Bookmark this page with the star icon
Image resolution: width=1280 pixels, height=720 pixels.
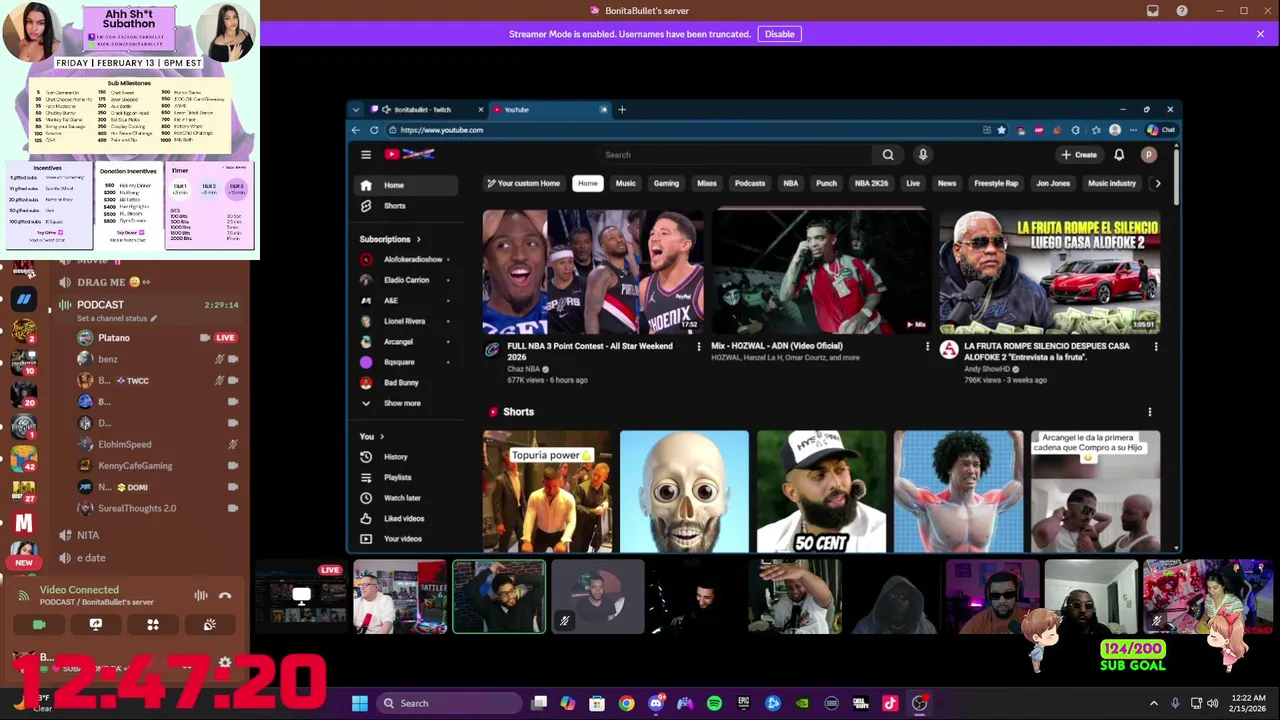click(x=1001, y=130)
